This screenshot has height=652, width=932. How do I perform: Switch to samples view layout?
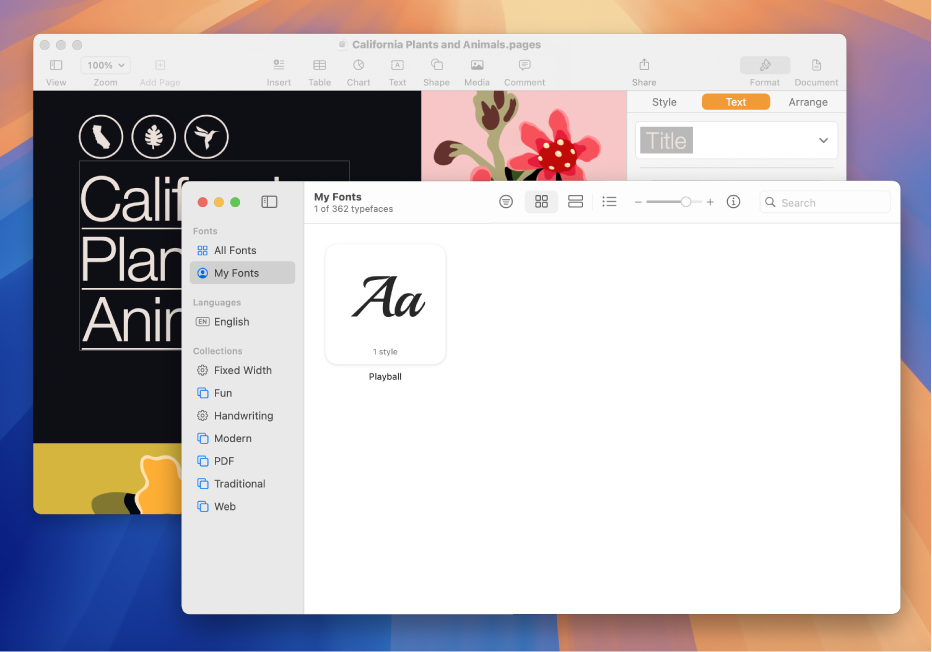(575, 202)
